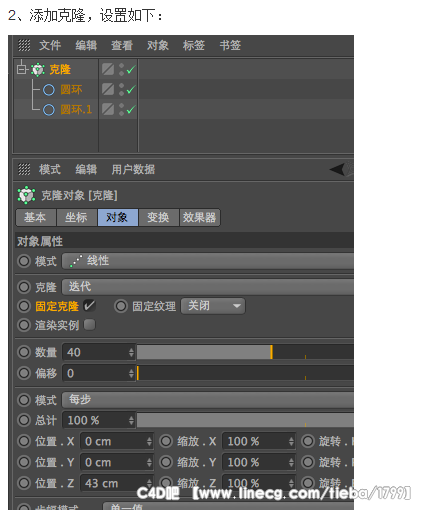Click the layer square of 圆环

(108, 89)
